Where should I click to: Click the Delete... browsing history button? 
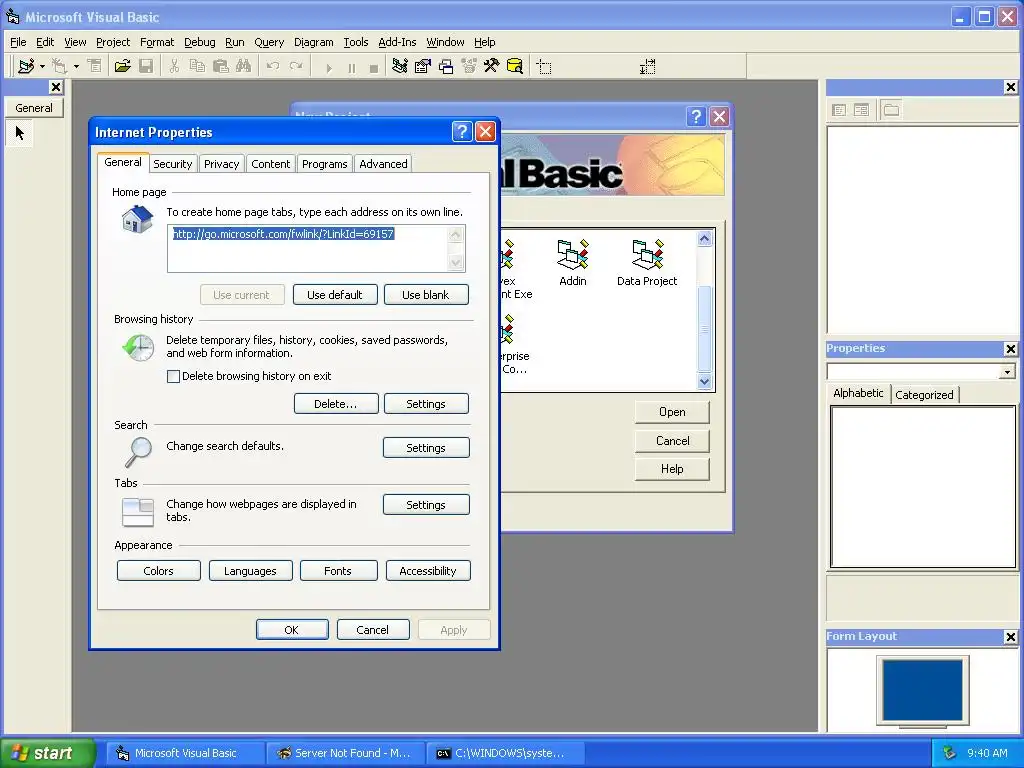(336, 404)
